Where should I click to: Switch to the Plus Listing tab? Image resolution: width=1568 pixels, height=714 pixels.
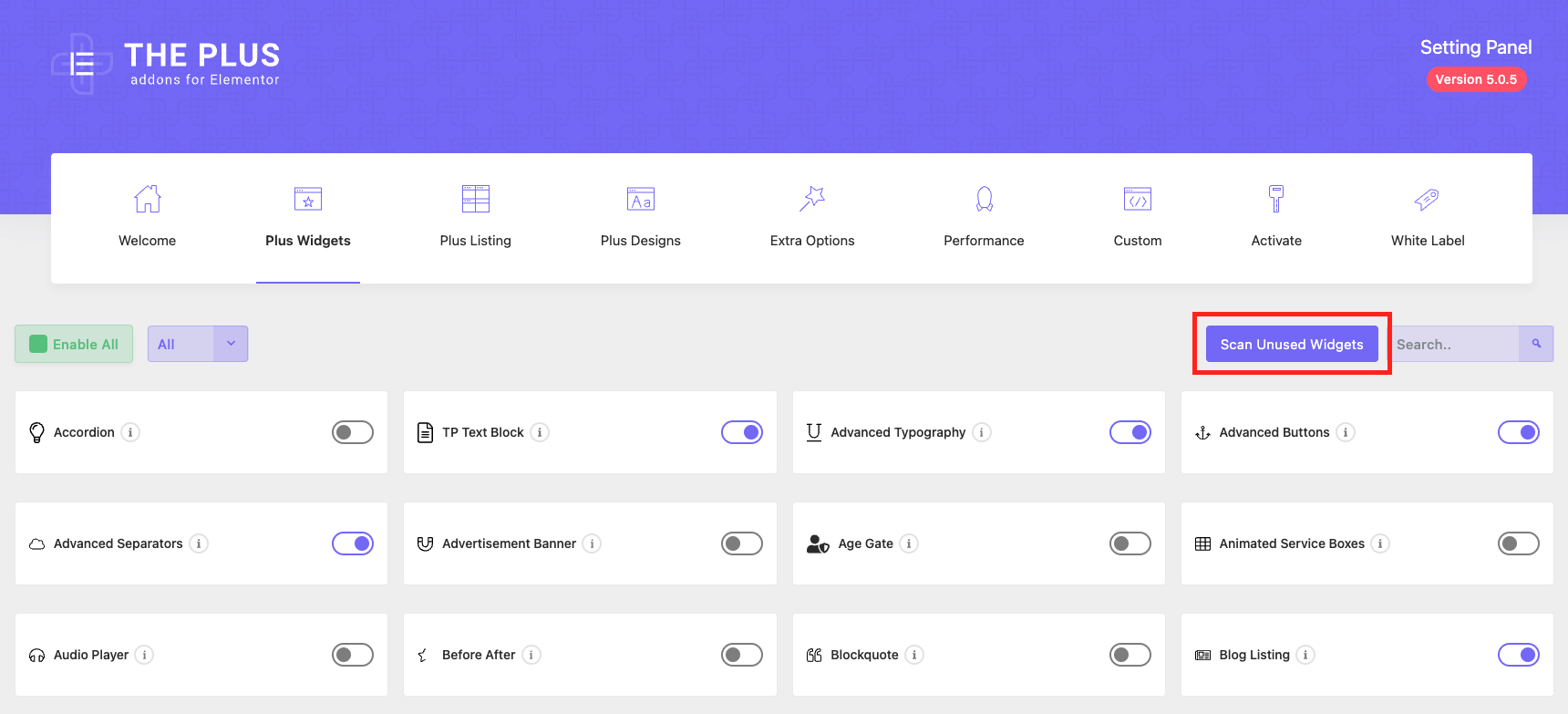[476, 219]
